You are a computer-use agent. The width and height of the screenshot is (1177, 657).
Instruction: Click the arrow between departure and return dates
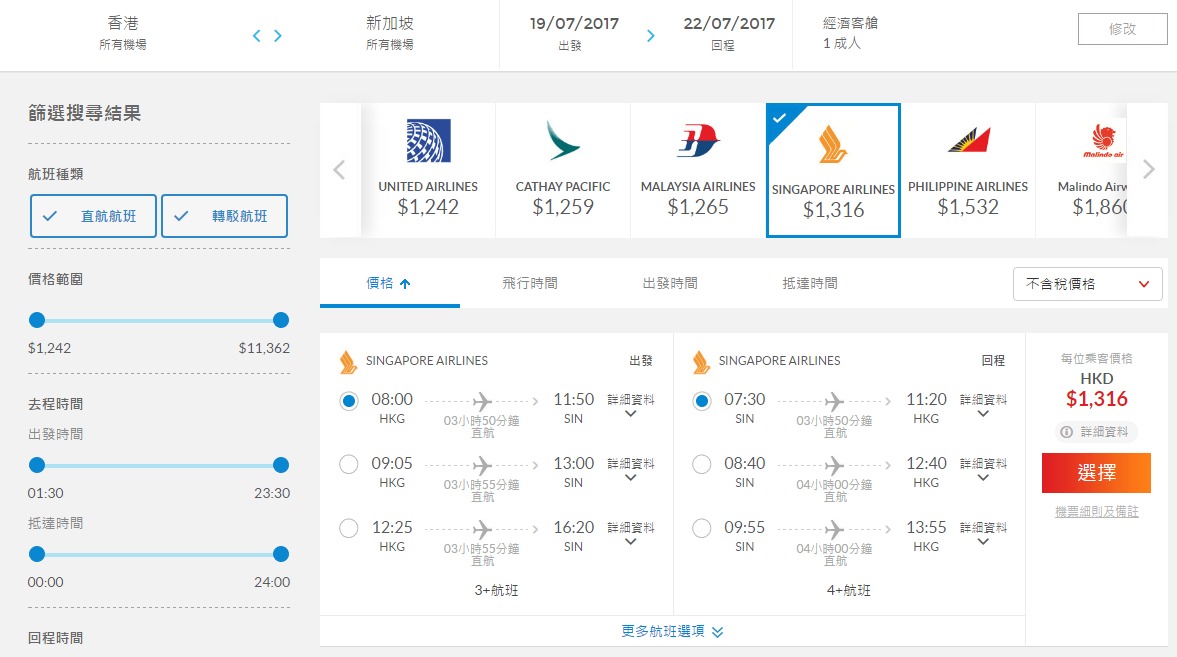pos(651,35)
